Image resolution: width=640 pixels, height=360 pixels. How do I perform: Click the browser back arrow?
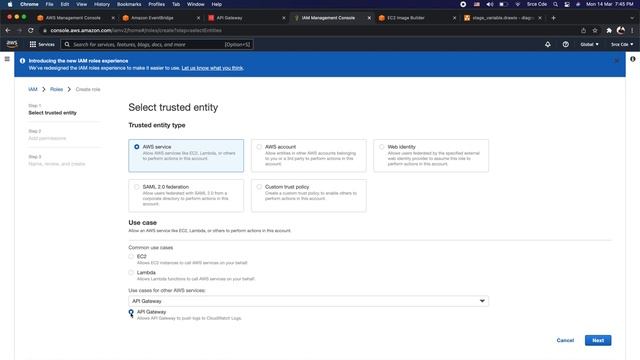[x=8, y=30]
